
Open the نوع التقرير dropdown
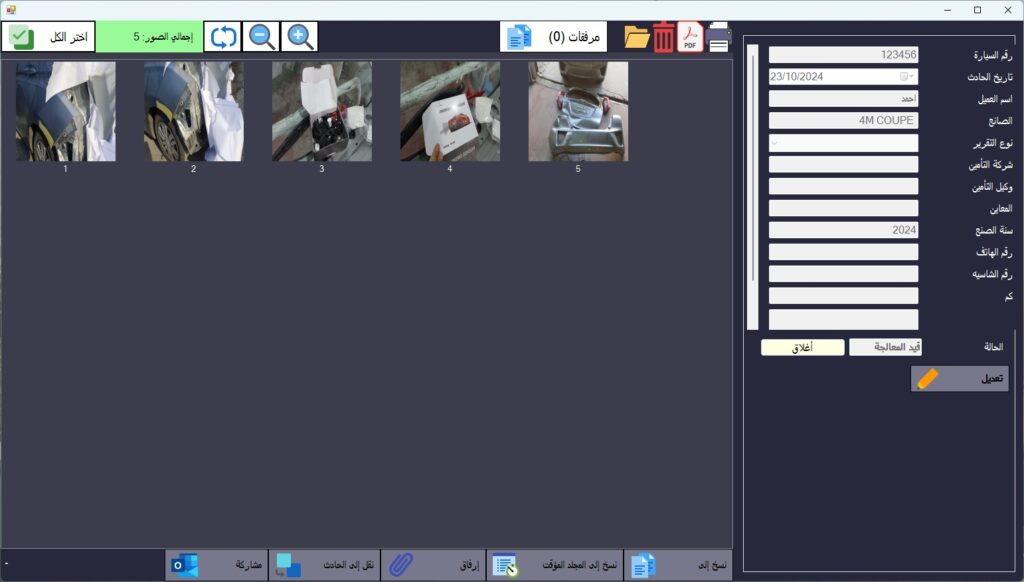click(843, 141)
